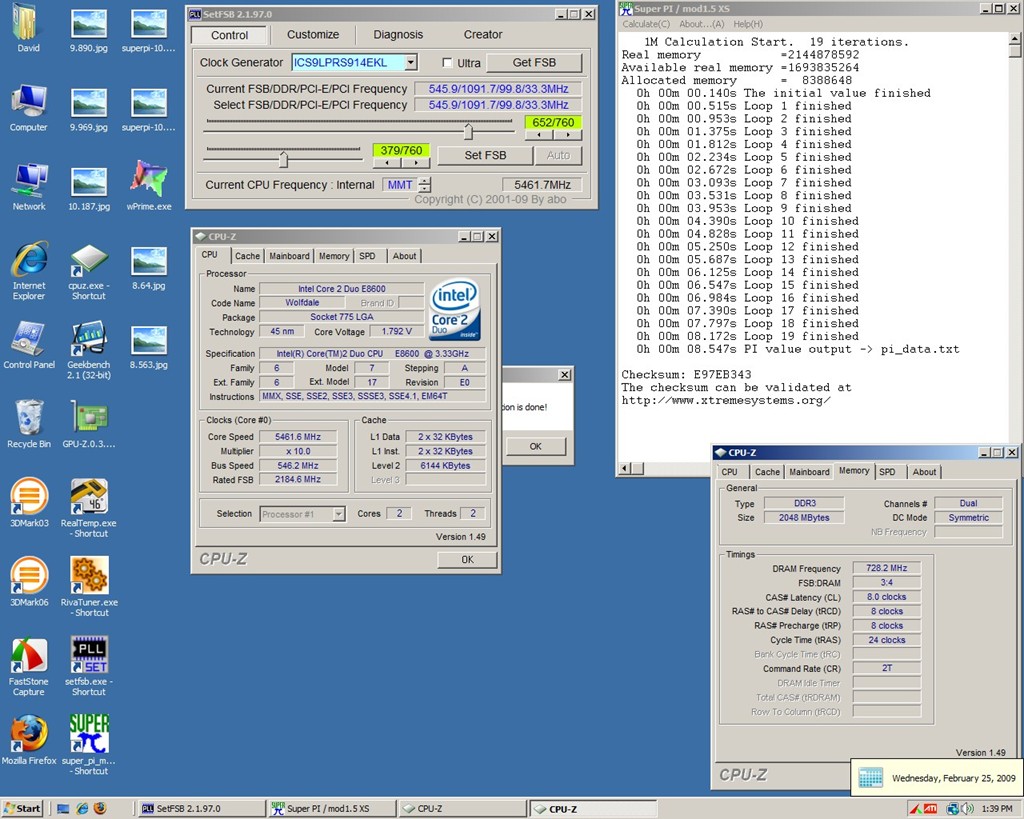1024x819 pixels.
Task: Open the SPD tab in the CPU-Z window showing DRAM Frequency
Action: point(887,472)
